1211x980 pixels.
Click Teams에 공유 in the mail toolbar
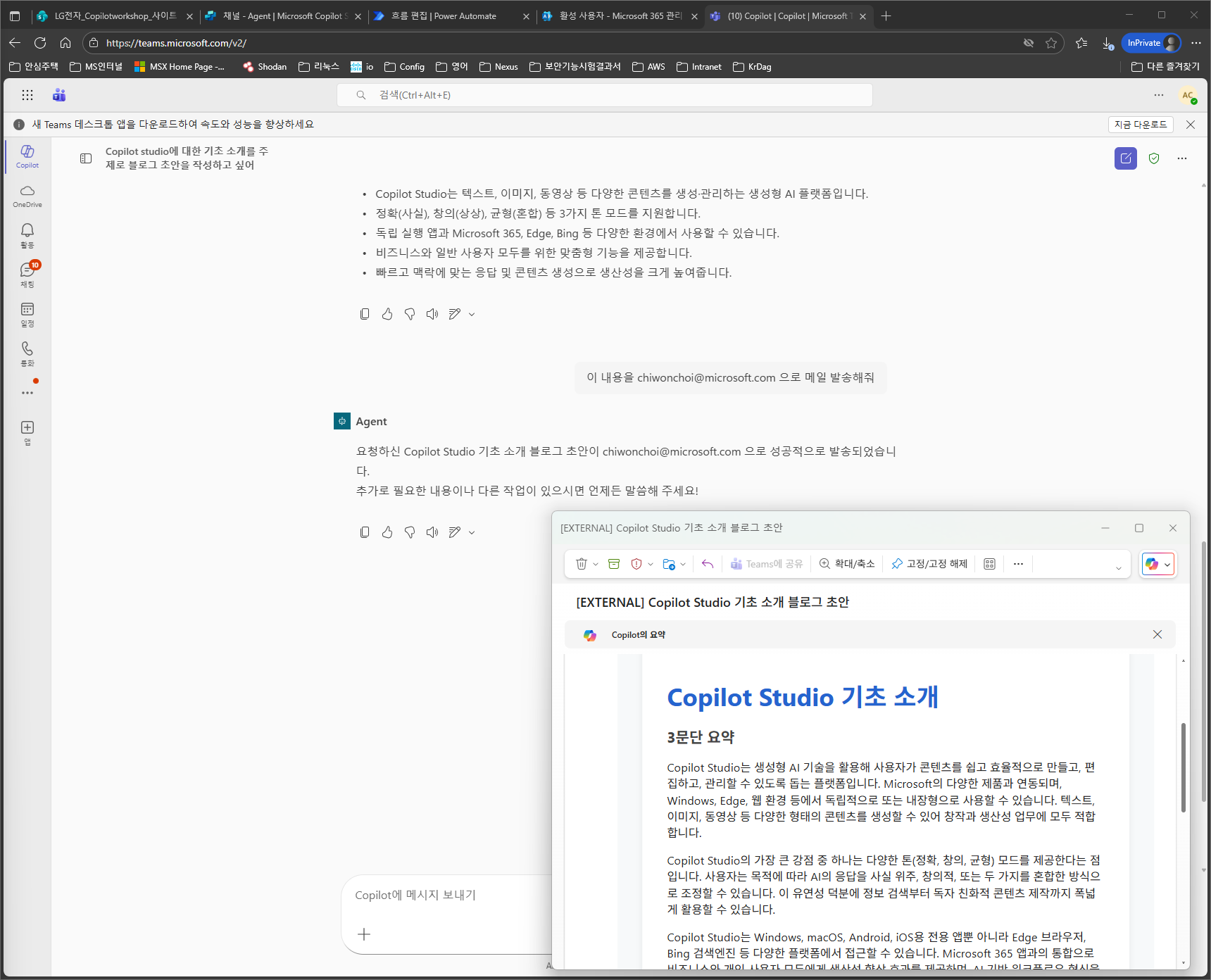[x=767, y=564]
